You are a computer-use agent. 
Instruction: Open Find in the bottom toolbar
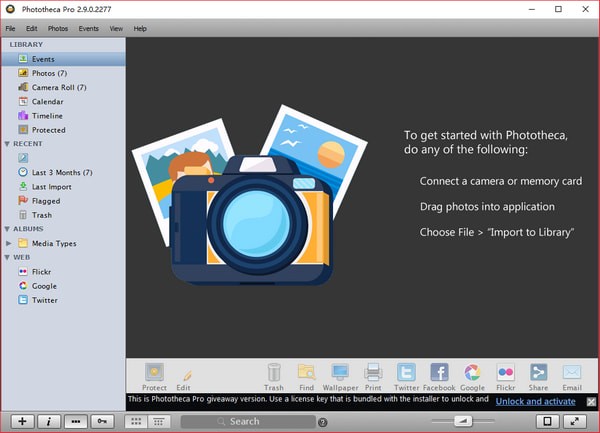click(306, 374)
